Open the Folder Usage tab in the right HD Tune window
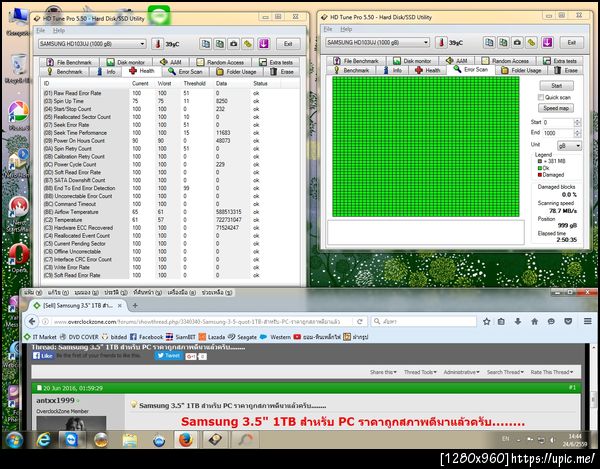This screenshot has height=469, width=600. (521, 70)
